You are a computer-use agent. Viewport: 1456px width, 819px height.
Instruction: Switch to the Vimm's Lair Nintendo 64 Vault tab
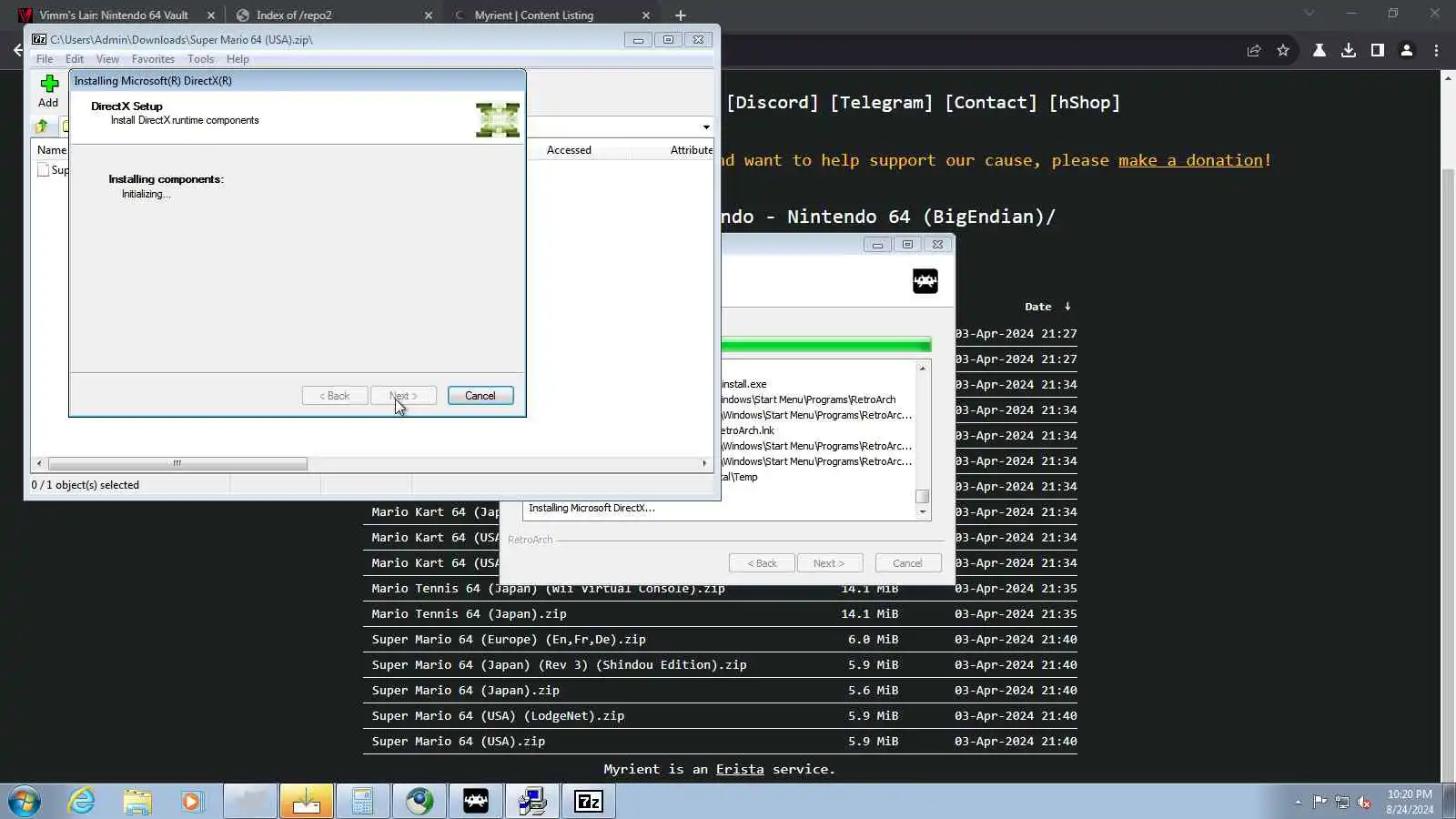(116, 15)
